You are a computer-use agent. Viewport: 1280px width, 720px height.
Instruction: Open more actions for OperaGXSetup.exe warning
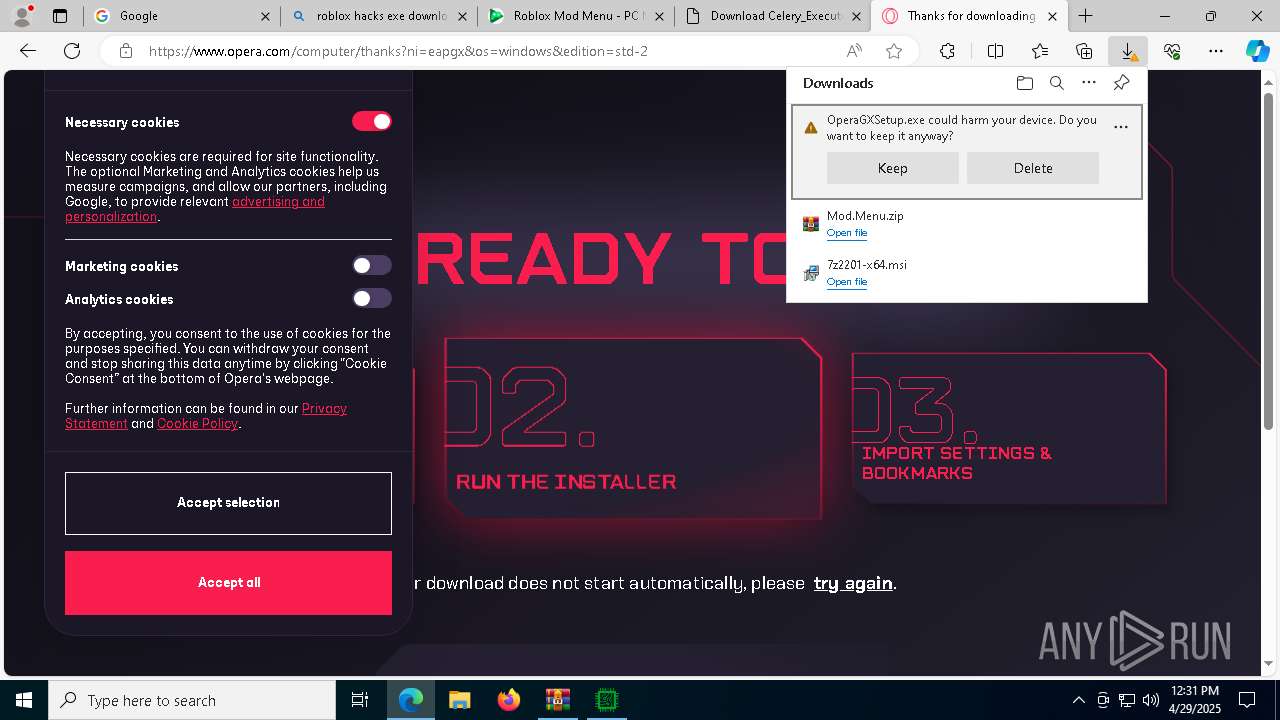[x=1121, y=127]
